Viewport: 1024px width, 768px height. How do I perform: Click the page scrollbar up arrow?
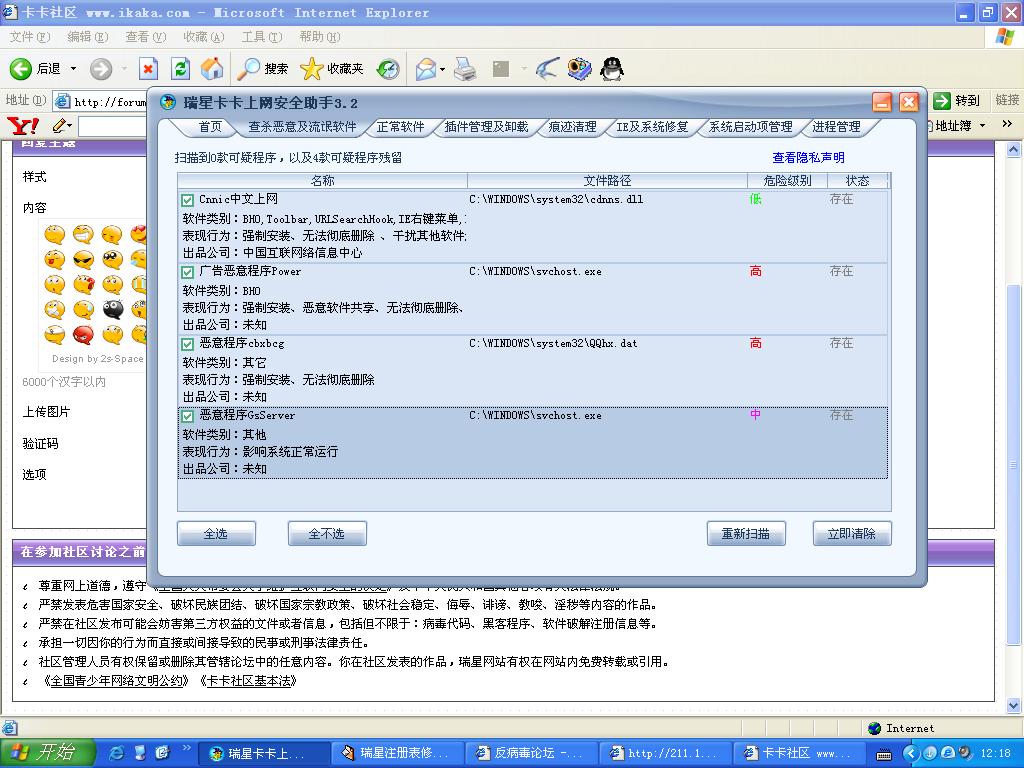click(1013, 150)
